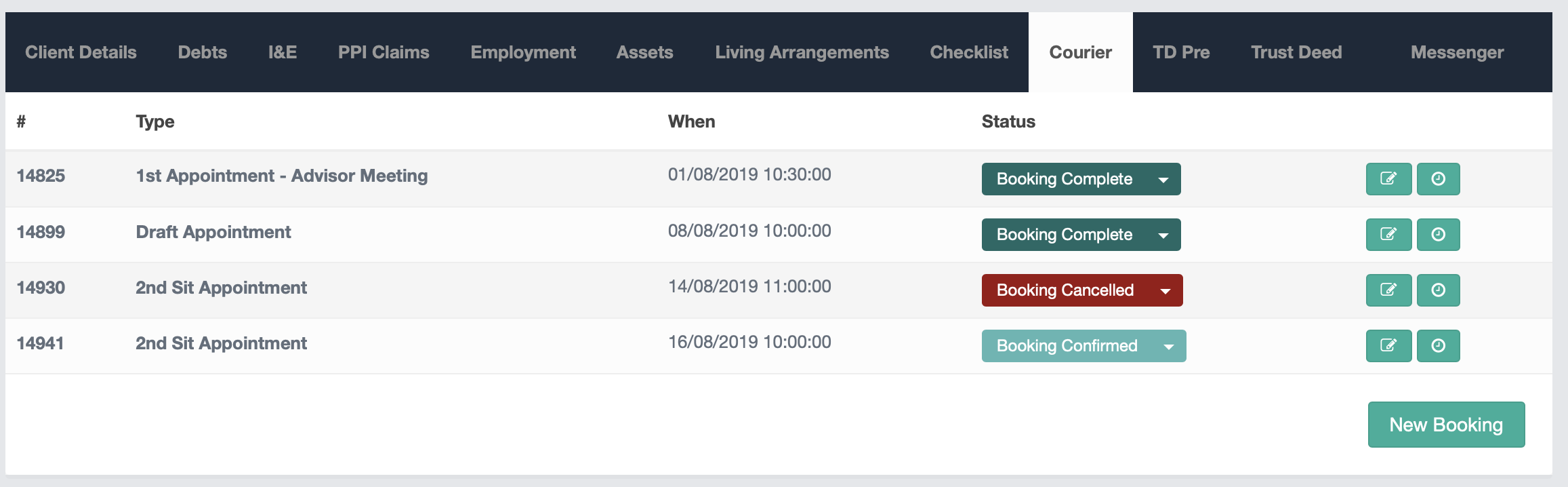
Task: Click the New Booking button
Action: (1446, 425)
